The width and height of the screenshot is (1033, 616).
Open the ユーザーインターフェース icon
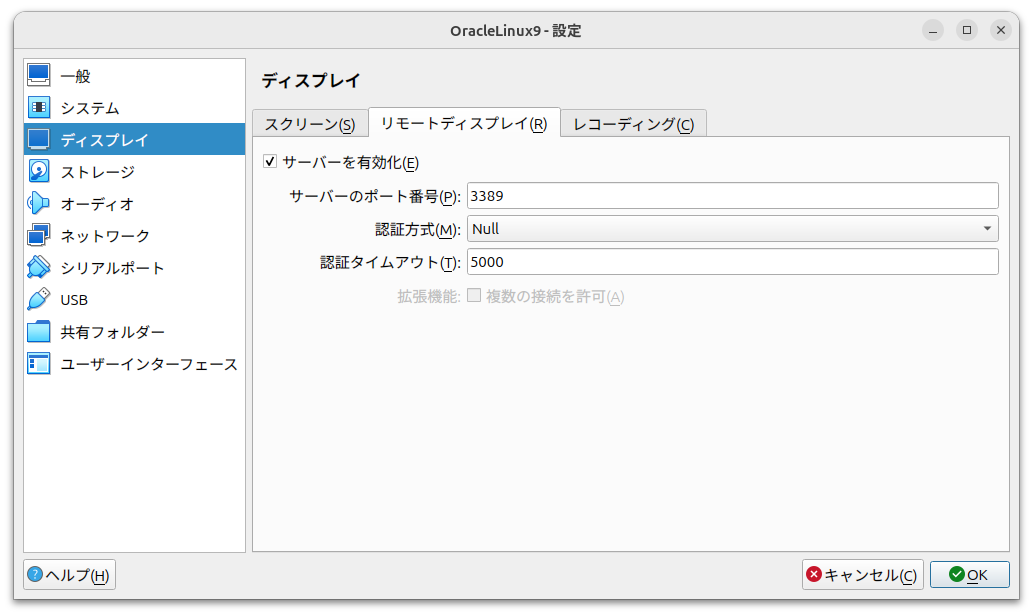coord(38,363)
